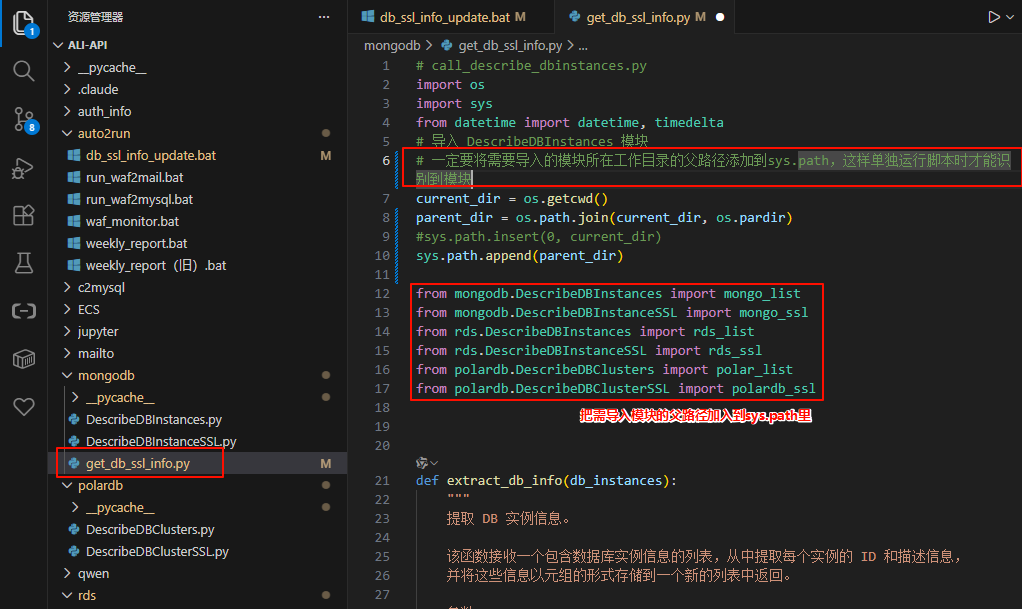Click the Run Python file play button

tap(994, 17)
